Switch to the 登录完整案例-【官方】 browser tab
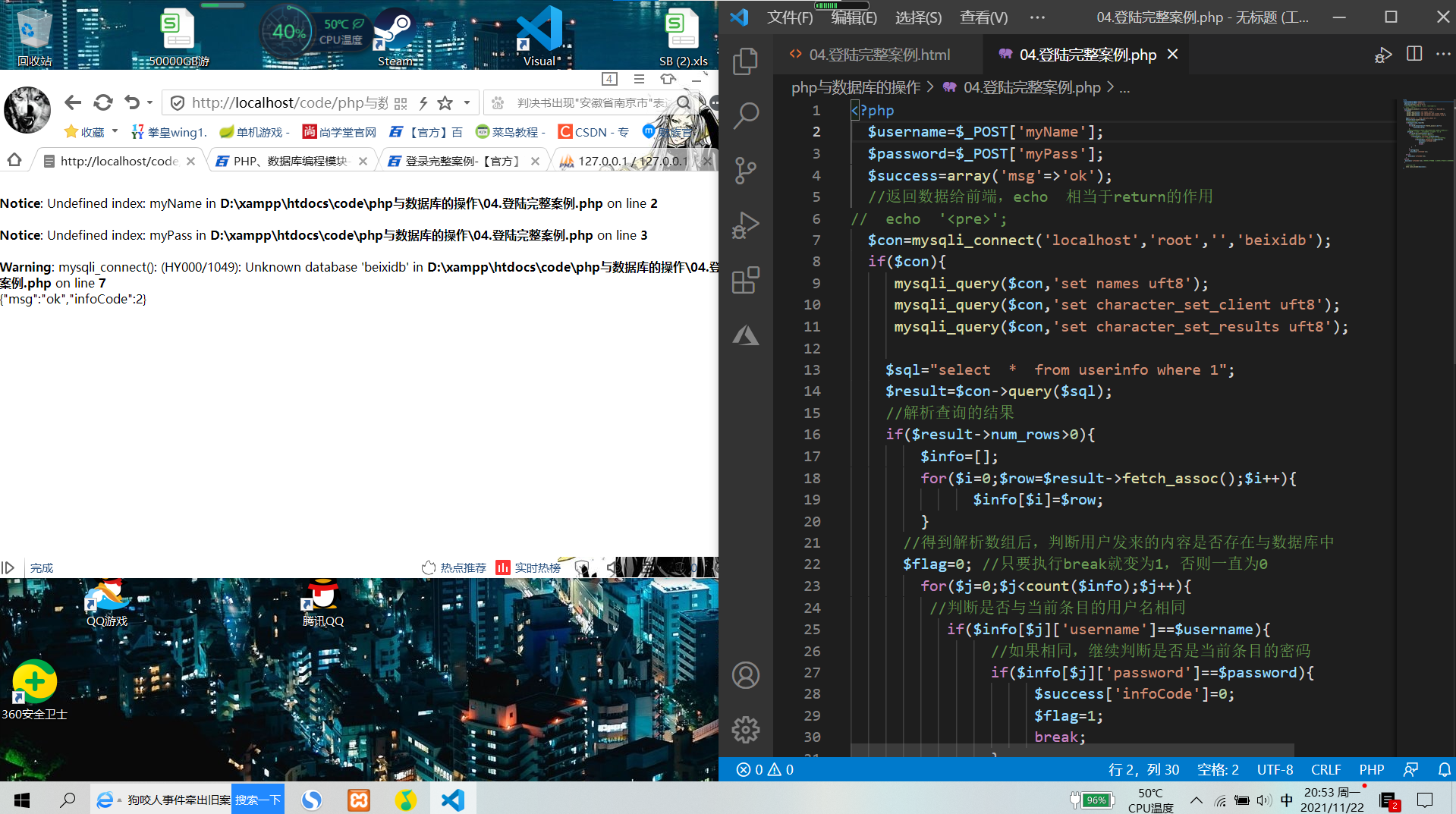 463,161
